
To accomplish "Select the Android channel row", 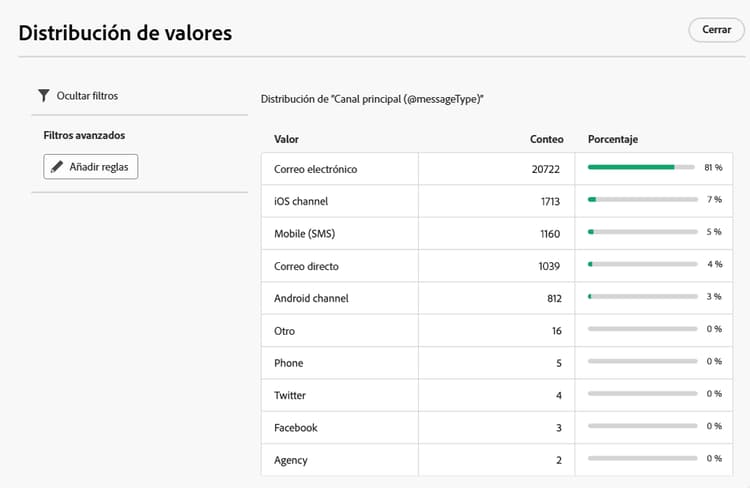I will point(311,298).
